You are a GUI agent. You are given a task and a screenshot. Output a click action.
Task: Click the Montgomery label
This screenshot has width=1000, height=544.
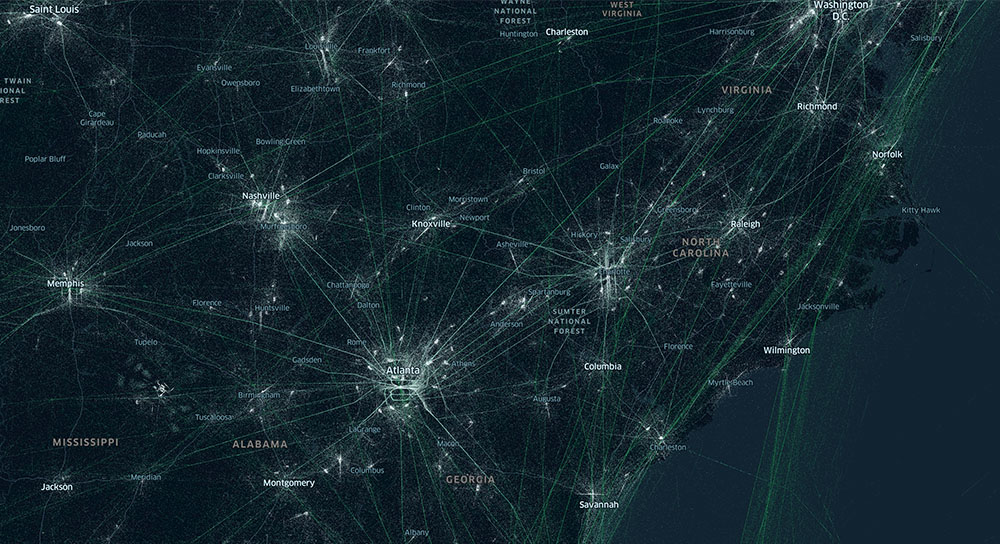coord(289,483)
